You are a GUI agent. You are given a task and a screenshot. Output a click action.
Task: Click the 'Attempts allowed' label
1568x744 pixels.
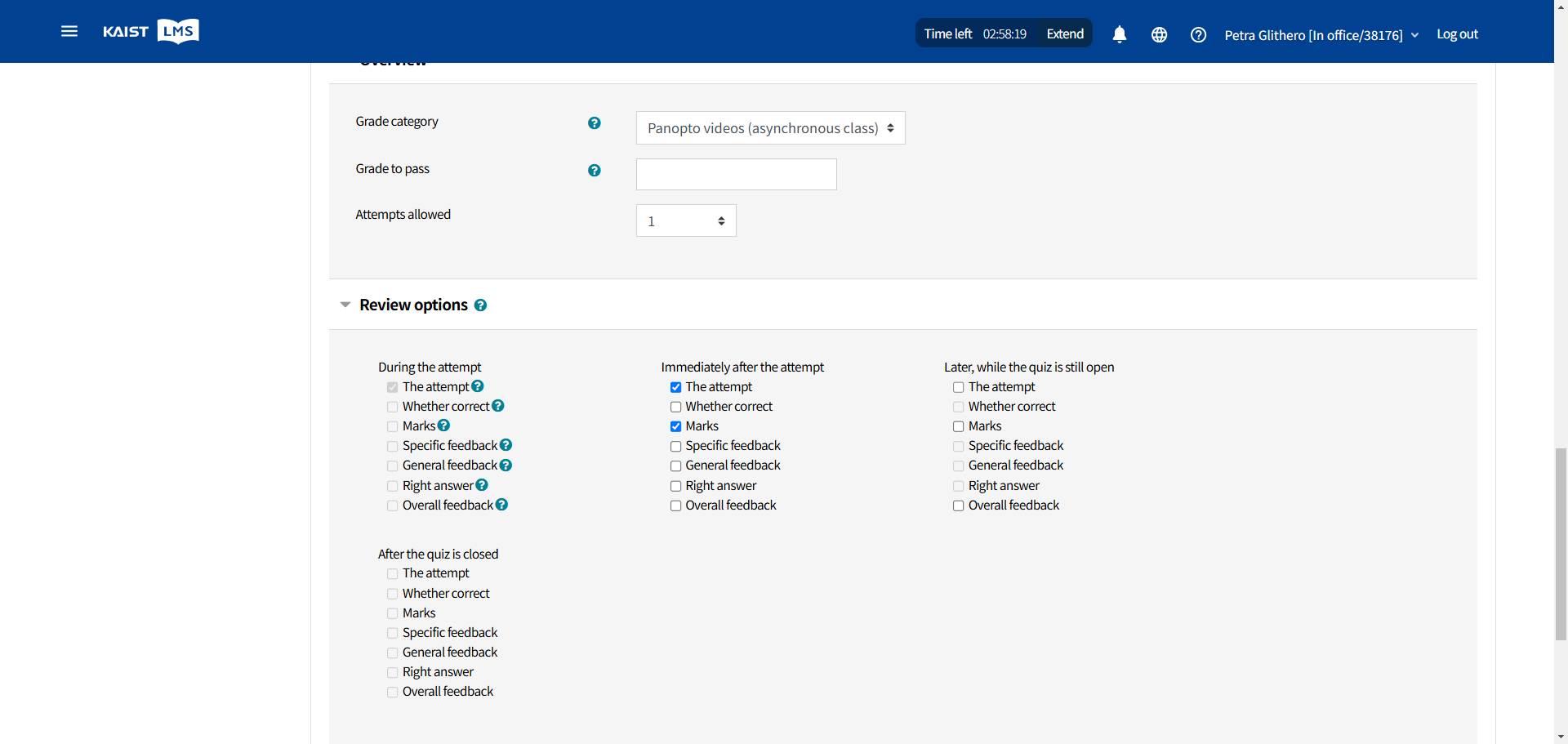[x=403, y=214]
